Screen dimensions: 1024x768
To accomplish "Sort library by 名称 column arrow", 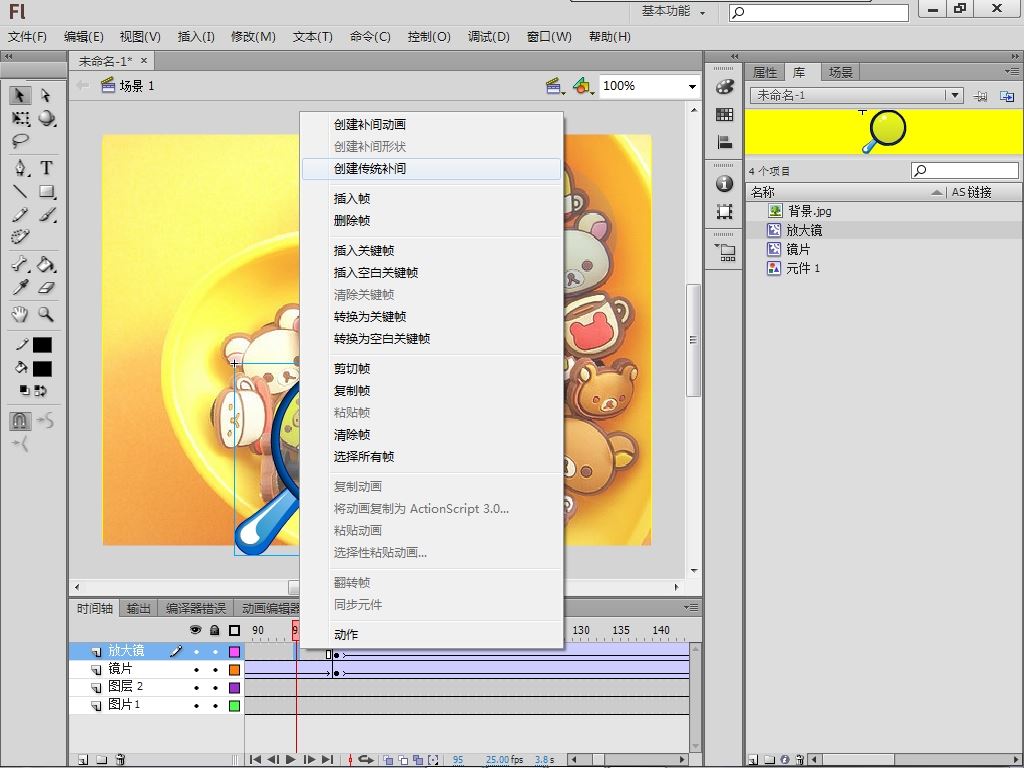I will click(x=937, y=192).
